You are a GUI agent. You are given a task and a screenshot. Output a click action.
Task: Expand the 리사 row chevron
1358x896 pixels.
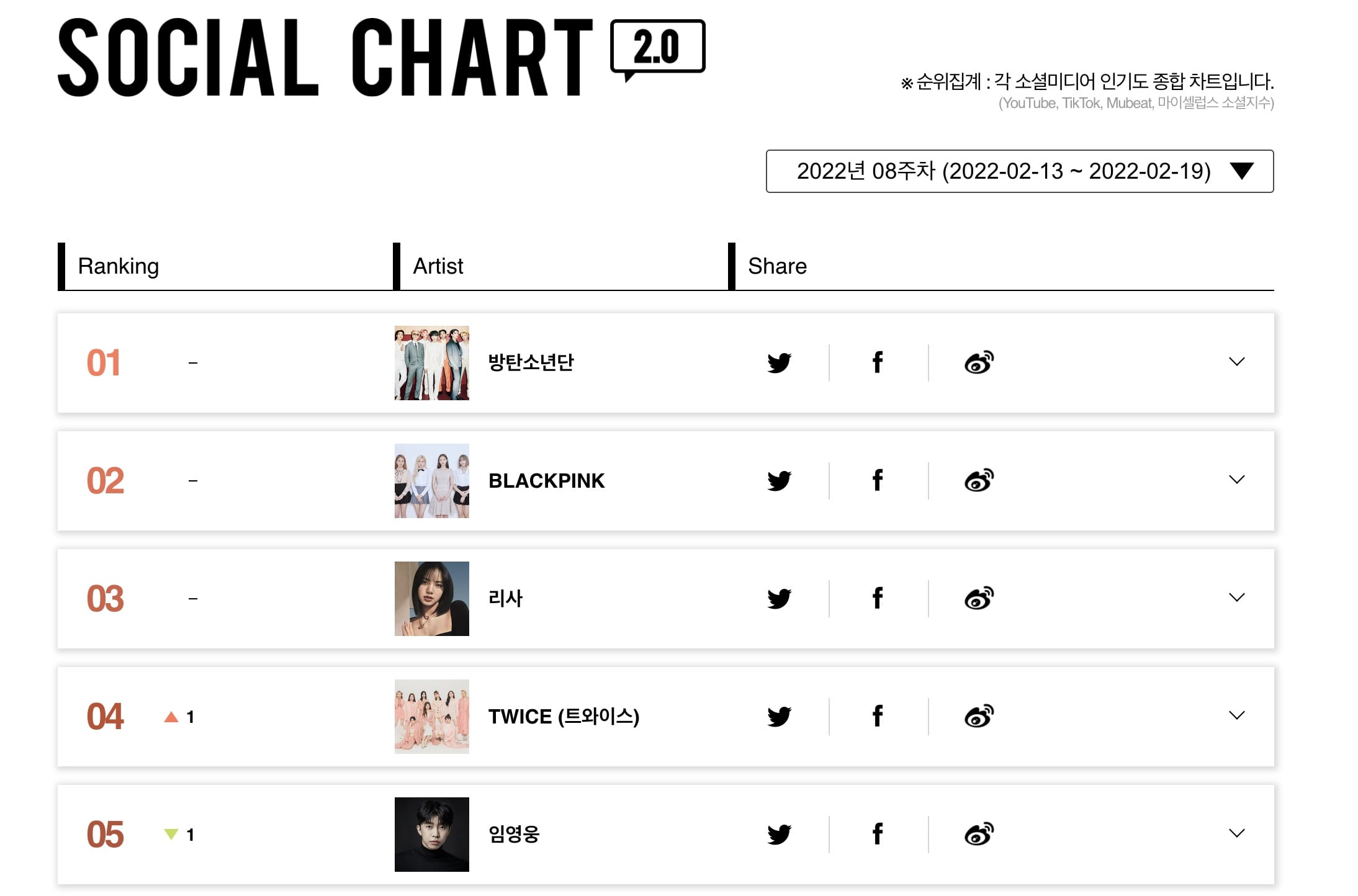[x=1236, y=598]
